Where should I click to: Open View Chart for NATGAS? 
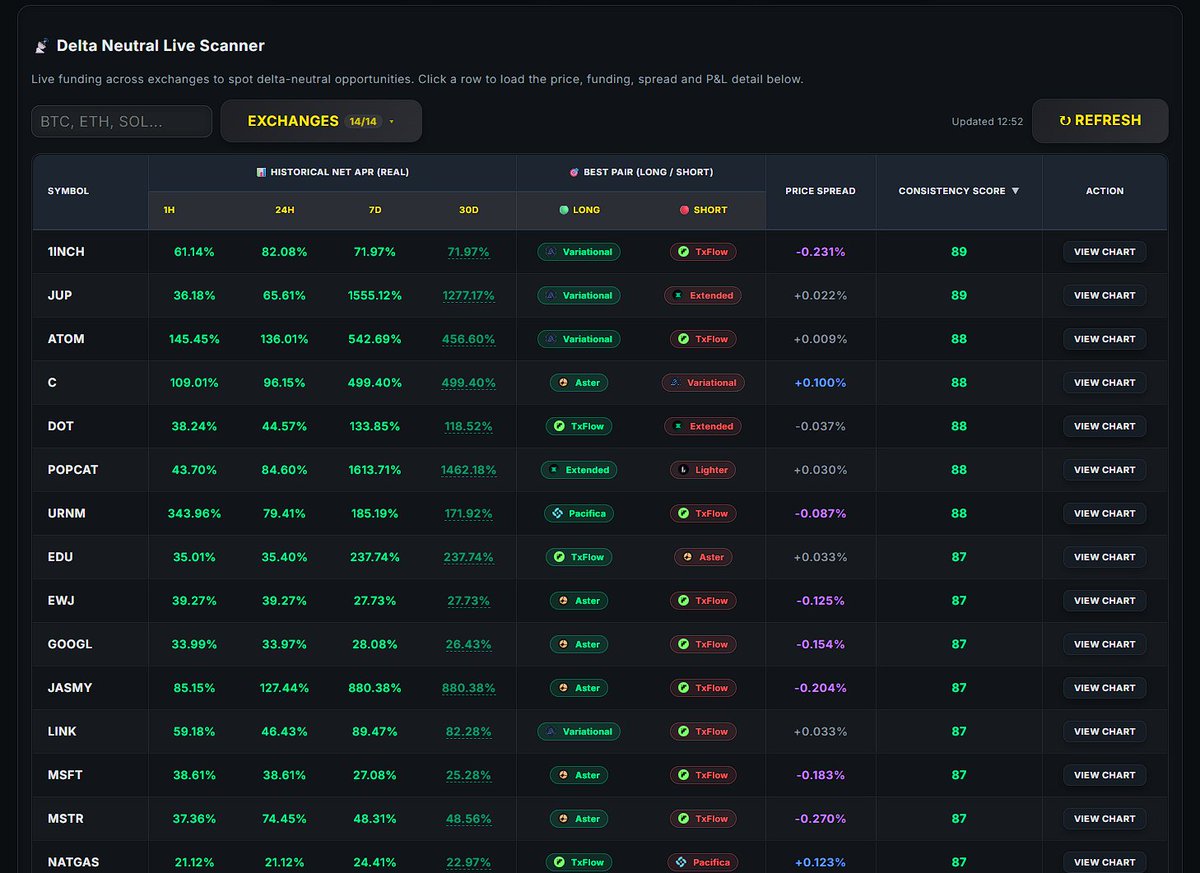coord(1104,862)
